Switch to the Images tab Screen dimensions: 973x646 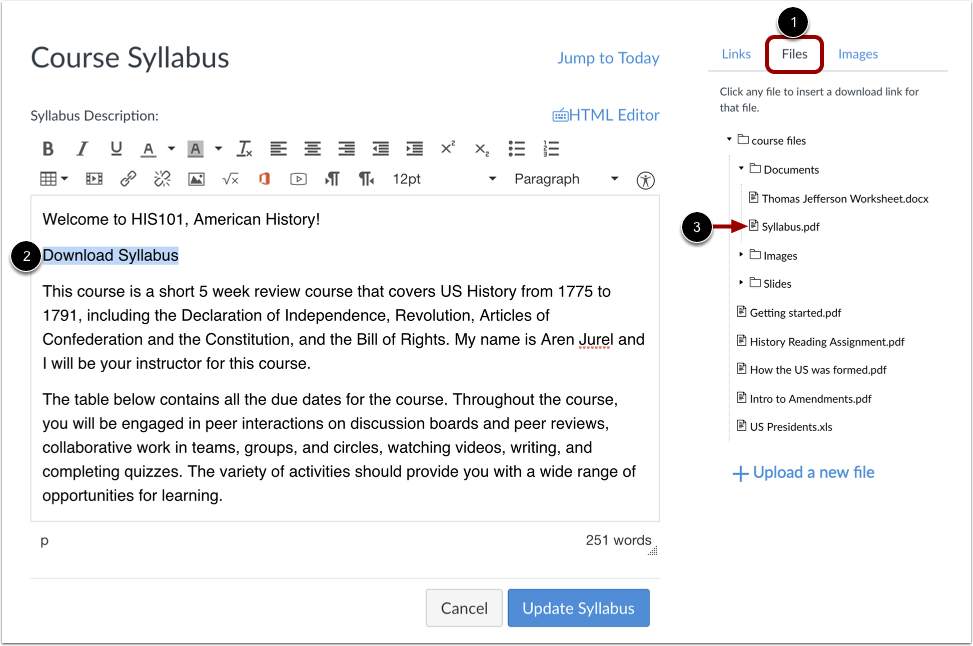[x=858, y=55]
